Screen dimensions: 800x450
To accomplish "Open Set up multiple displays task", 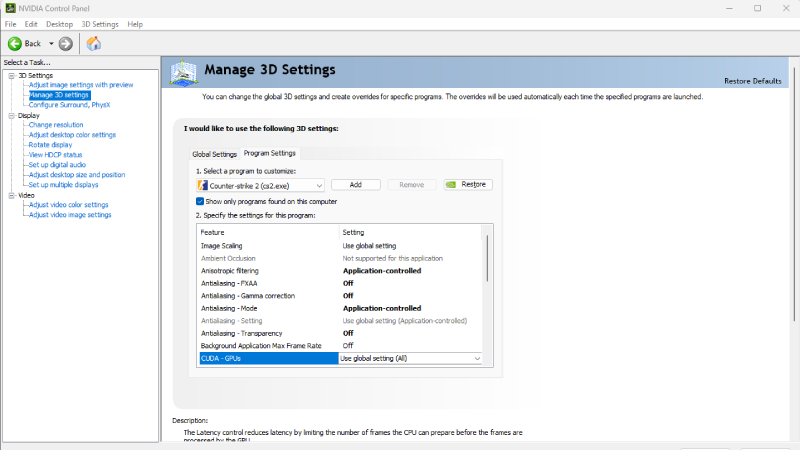I will point(63,185).
